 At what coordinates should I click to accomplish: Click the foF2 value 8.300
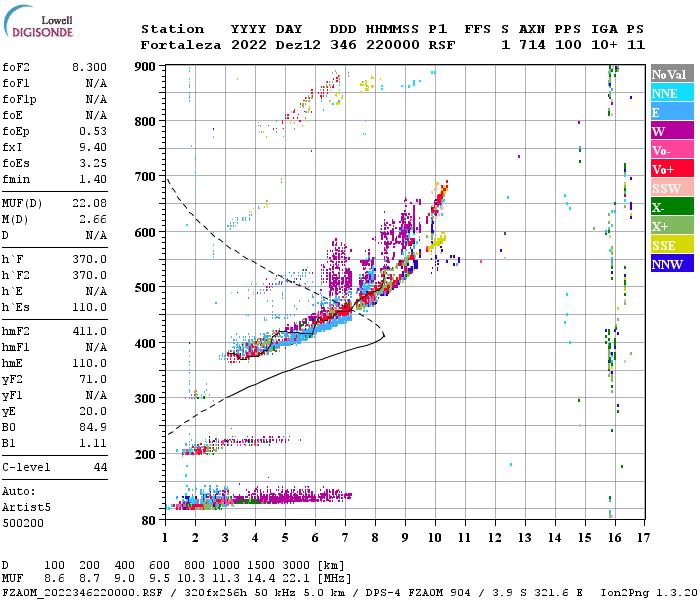coord(89,67)
